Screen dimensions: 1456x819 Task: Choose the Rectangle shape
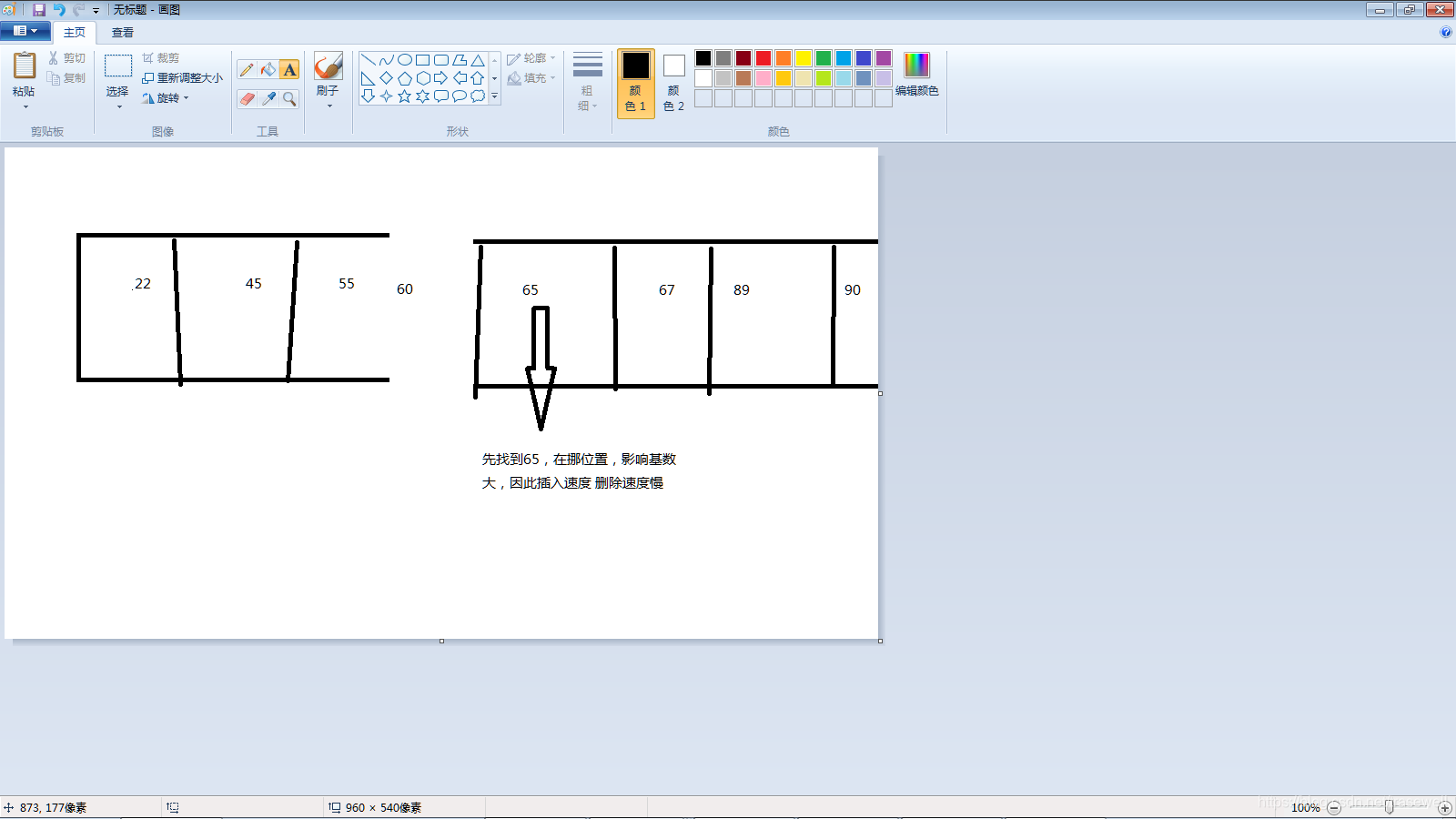[x=423, y=60]
